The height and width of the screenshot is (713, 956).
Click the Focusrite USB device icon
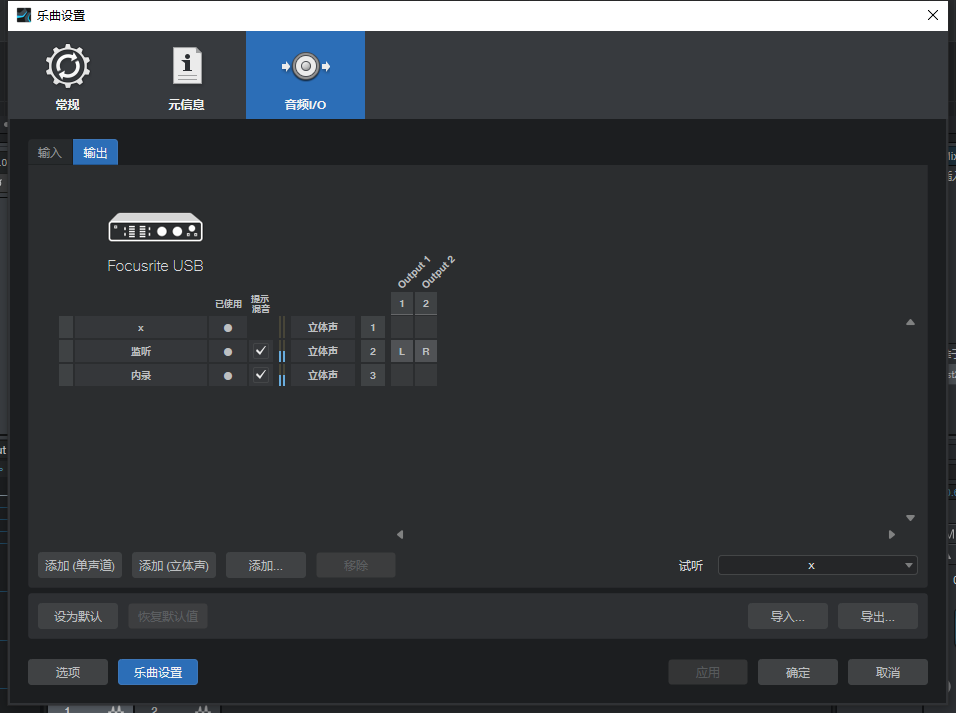(155, 228)
